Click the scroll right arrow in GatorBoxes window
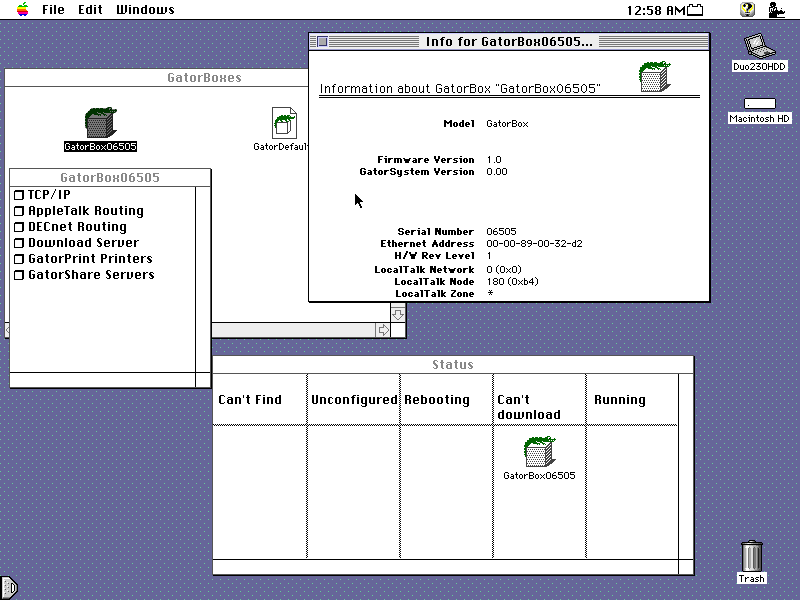This screenshot has width=800, height=600. 383,330
